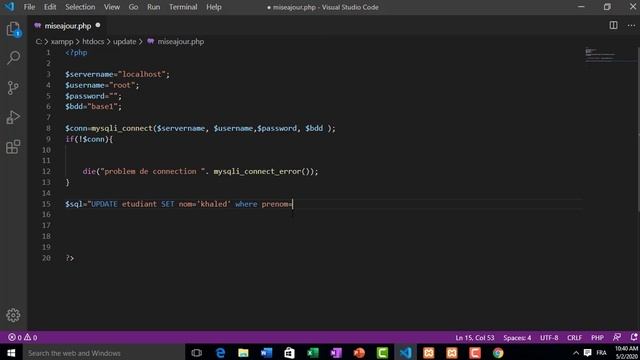640x360 pixels.
Task: Open Task View on the taskbar
Action: (196, 353)
